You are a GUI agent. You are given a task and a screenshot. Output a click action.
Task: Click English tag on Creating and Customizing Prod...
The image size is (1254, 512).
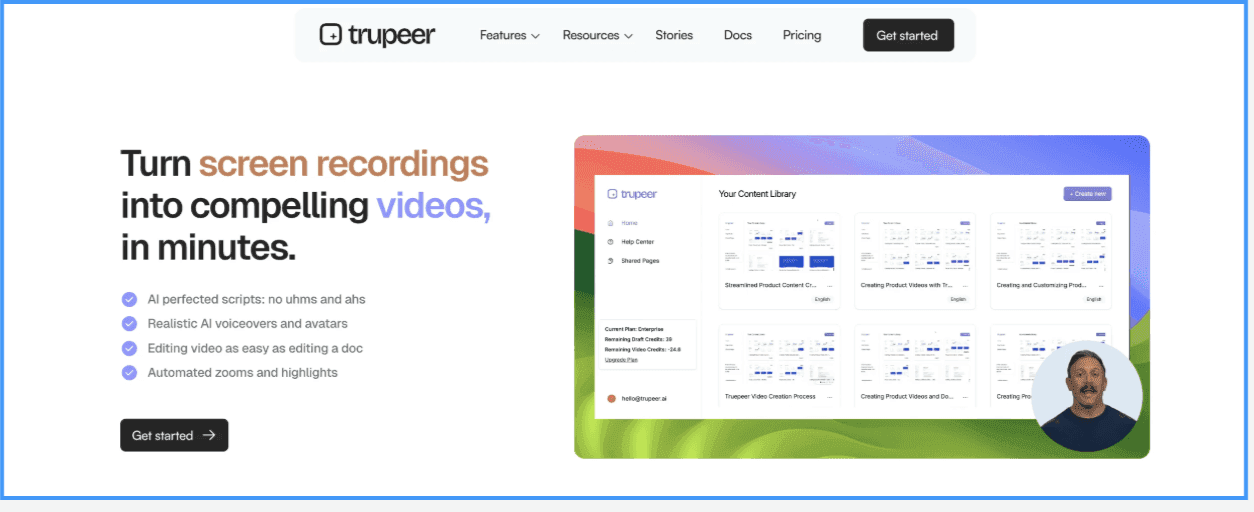pos(1094,299)
